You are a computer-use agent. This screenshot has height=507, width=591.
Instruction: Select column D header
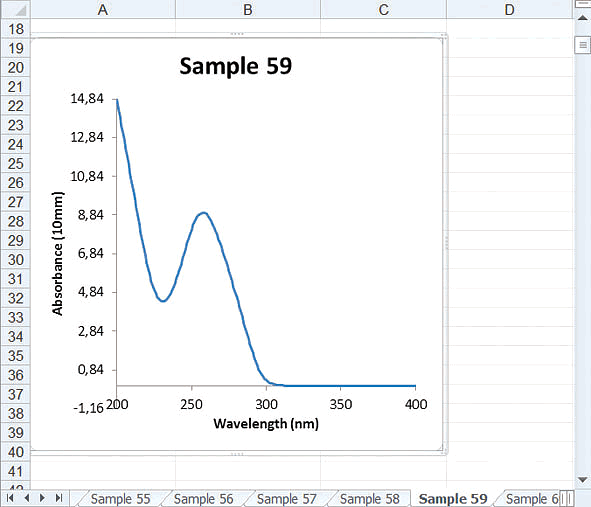pyautogui.click(x=509, y=9)
